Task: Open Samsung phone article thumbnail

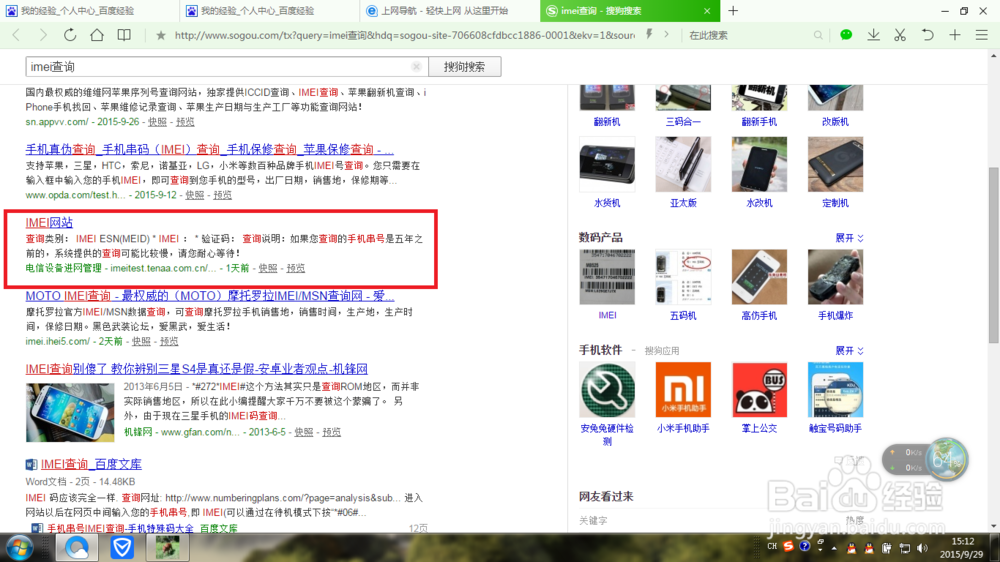Action: (70, 412)
